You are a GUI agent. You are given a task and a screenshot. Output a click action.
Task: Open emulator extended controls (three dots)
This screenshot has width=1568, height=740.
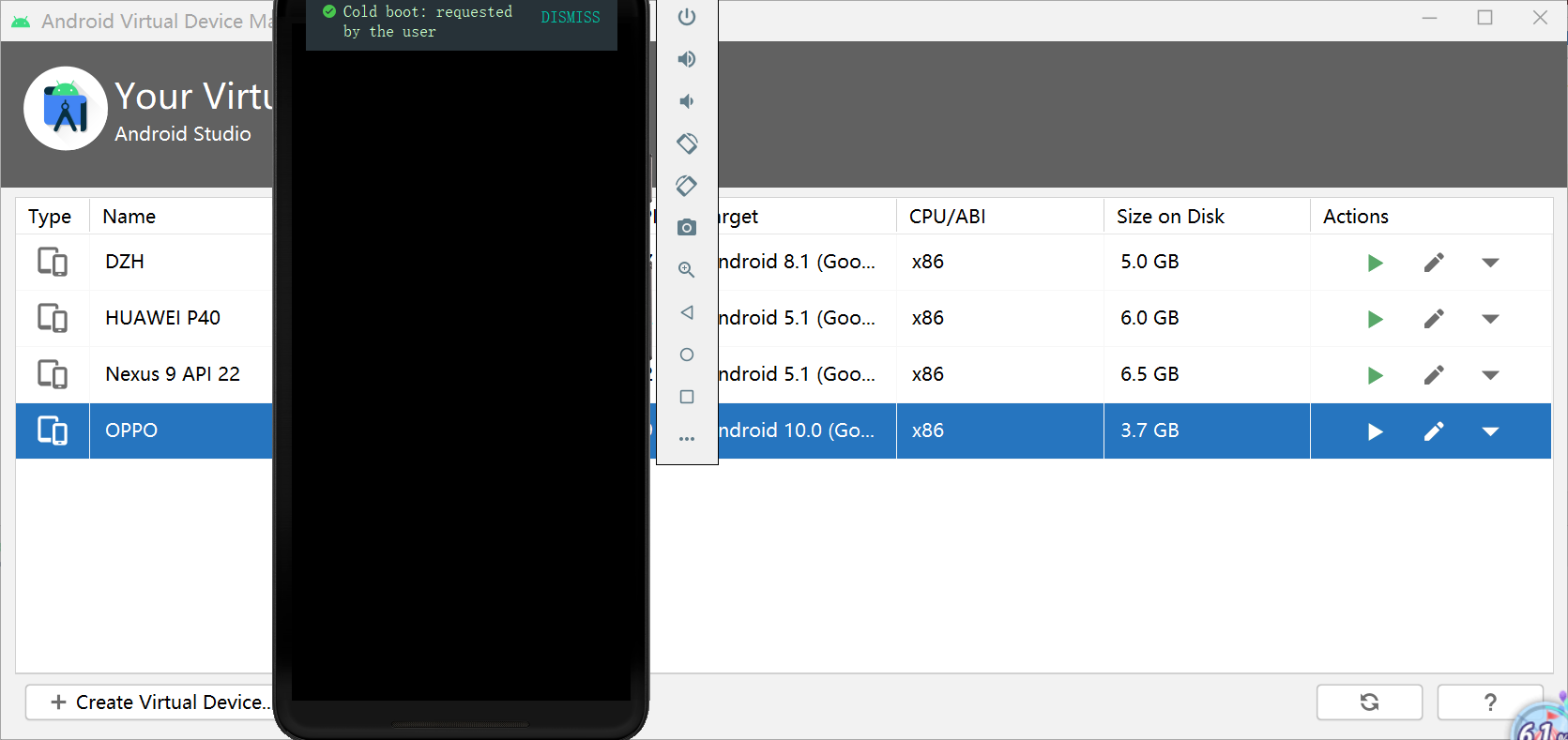tap(687, 439)
